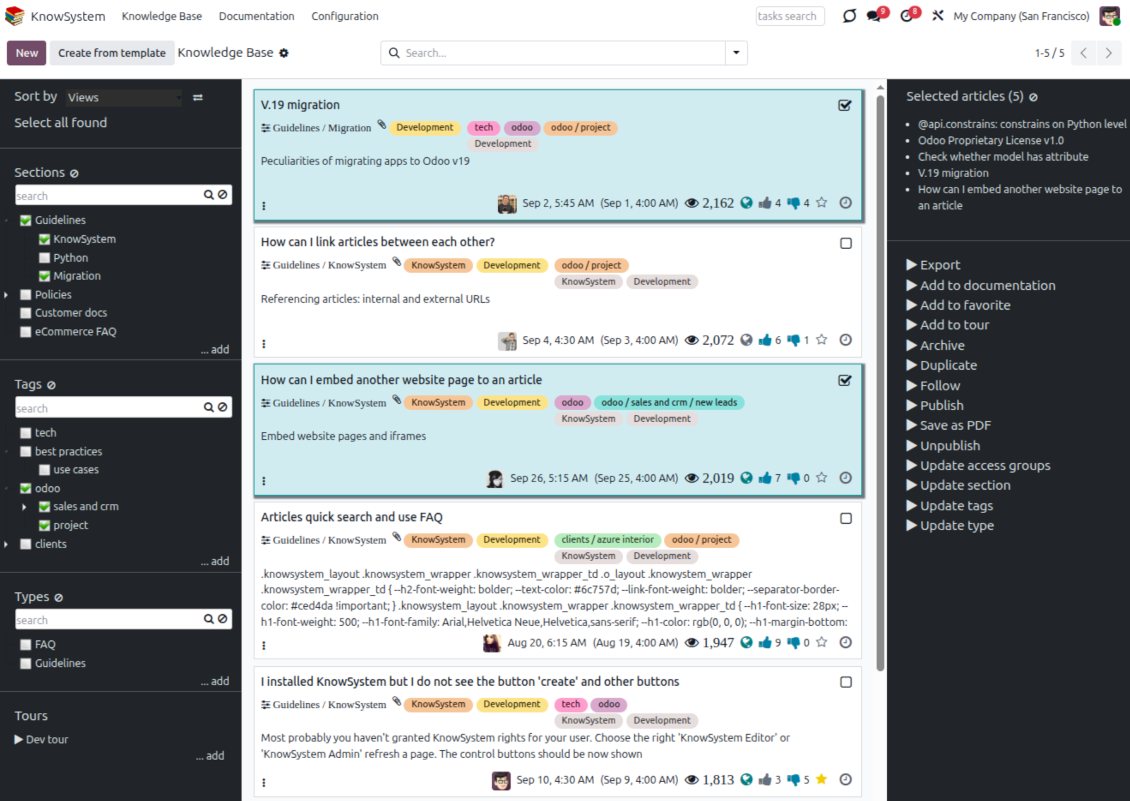Screen dimensions: 1130x801
Task: Click clock activity icon on Articles quick search card
Action: tap(845, 642)
